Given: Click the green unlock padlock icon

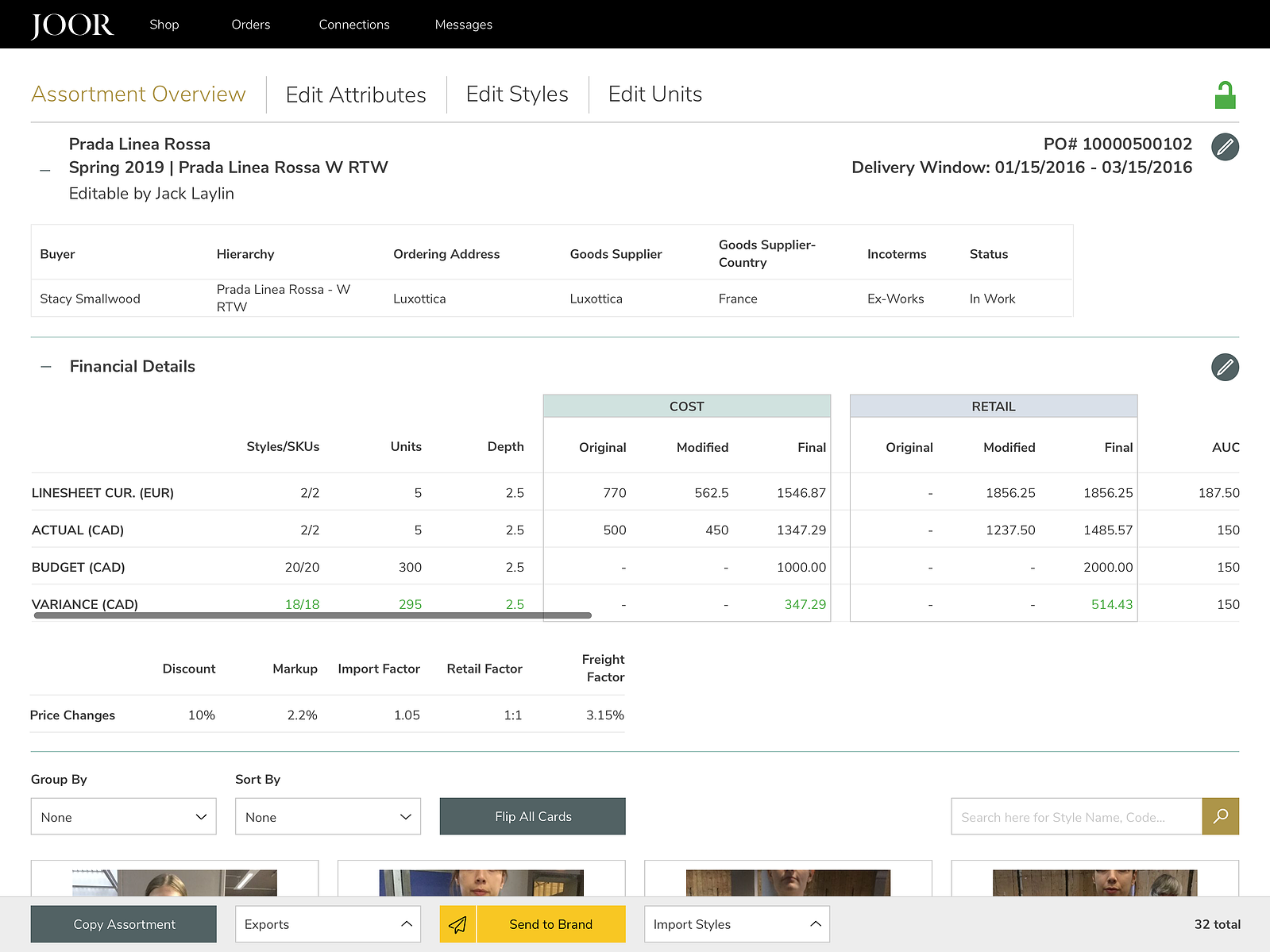Looking at the screenshot, I should tap(1225, 95).
